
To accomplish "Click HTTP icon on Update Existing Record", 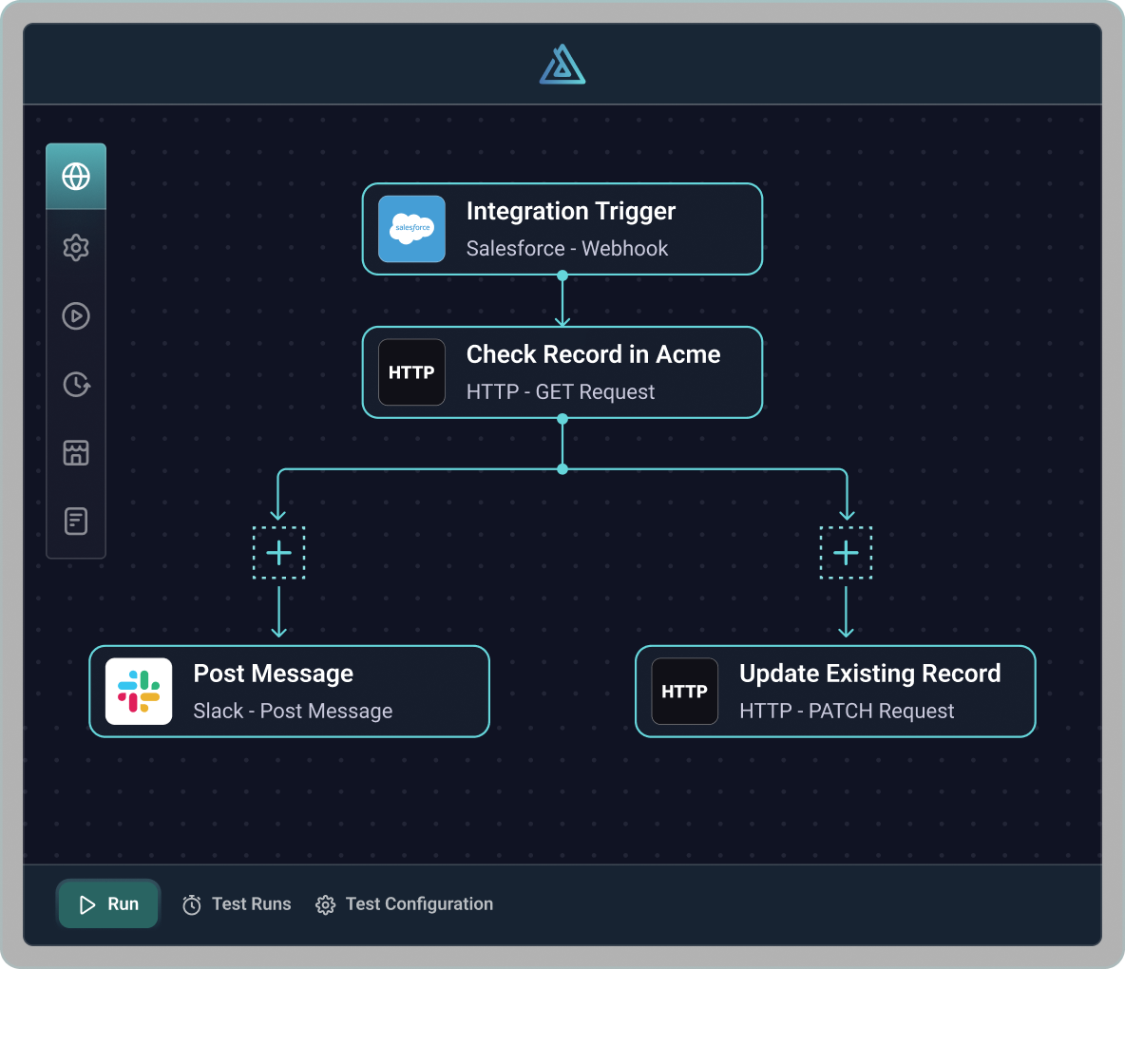I will point(684,692).
